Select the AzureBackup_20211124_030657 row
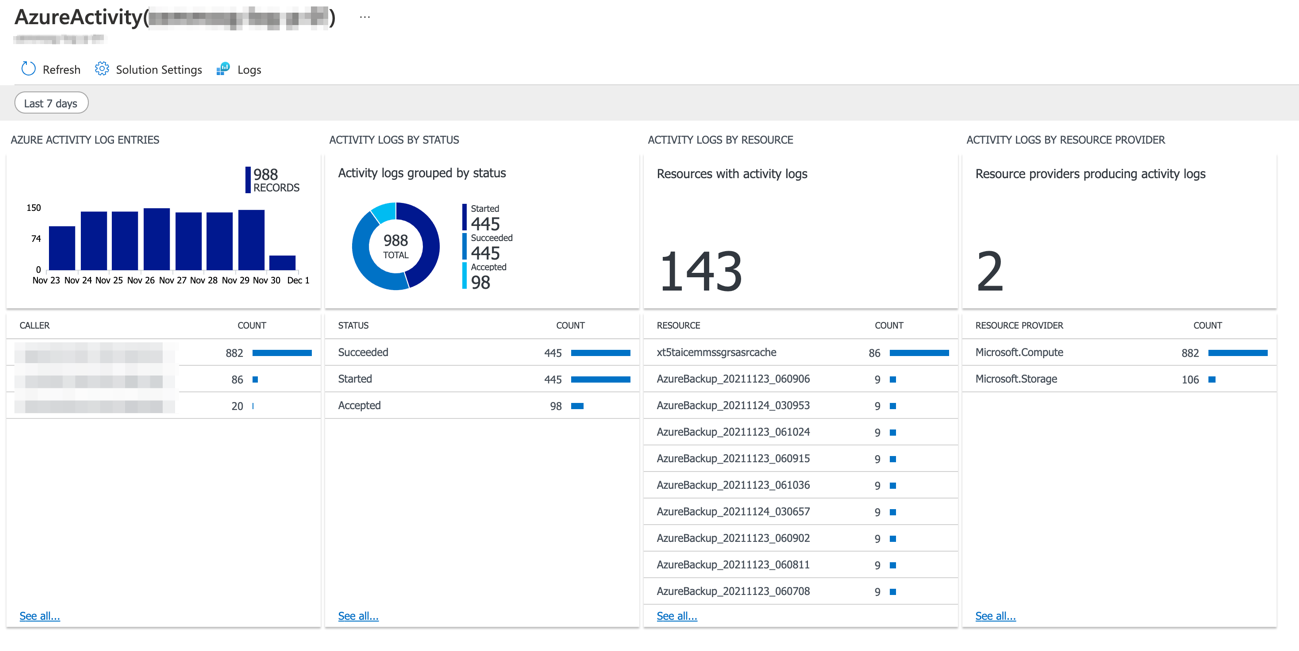 point(801,512)
